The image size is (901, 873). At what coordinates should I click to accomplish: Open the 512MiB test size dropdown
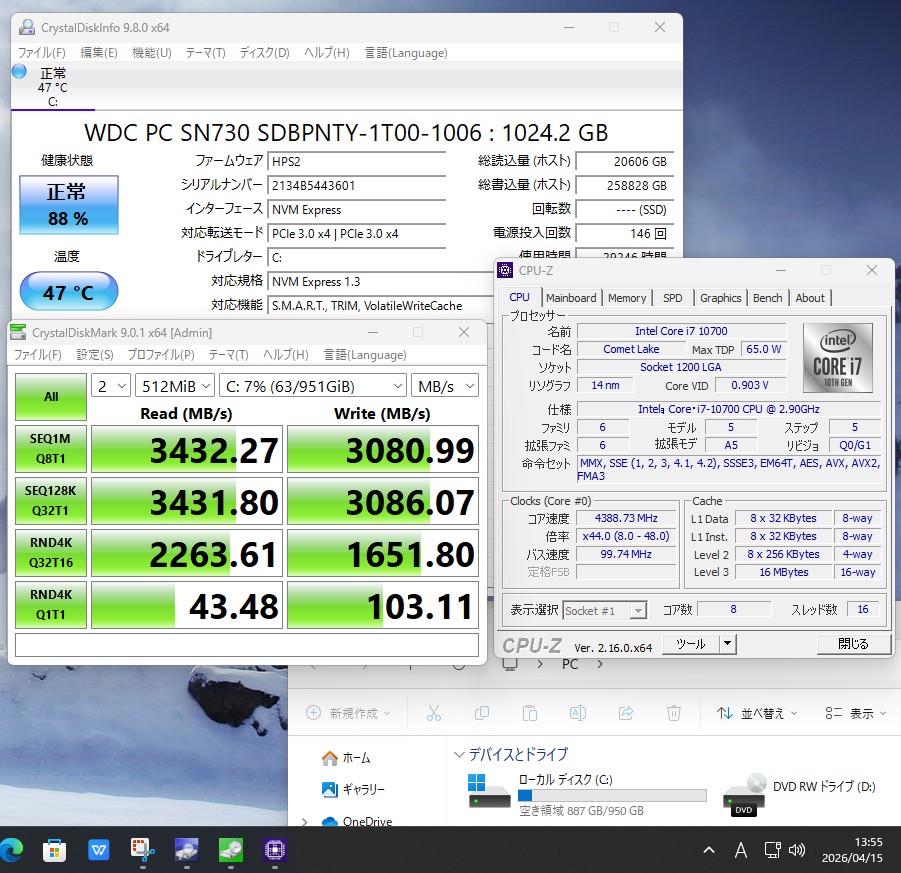pos(177,386)
